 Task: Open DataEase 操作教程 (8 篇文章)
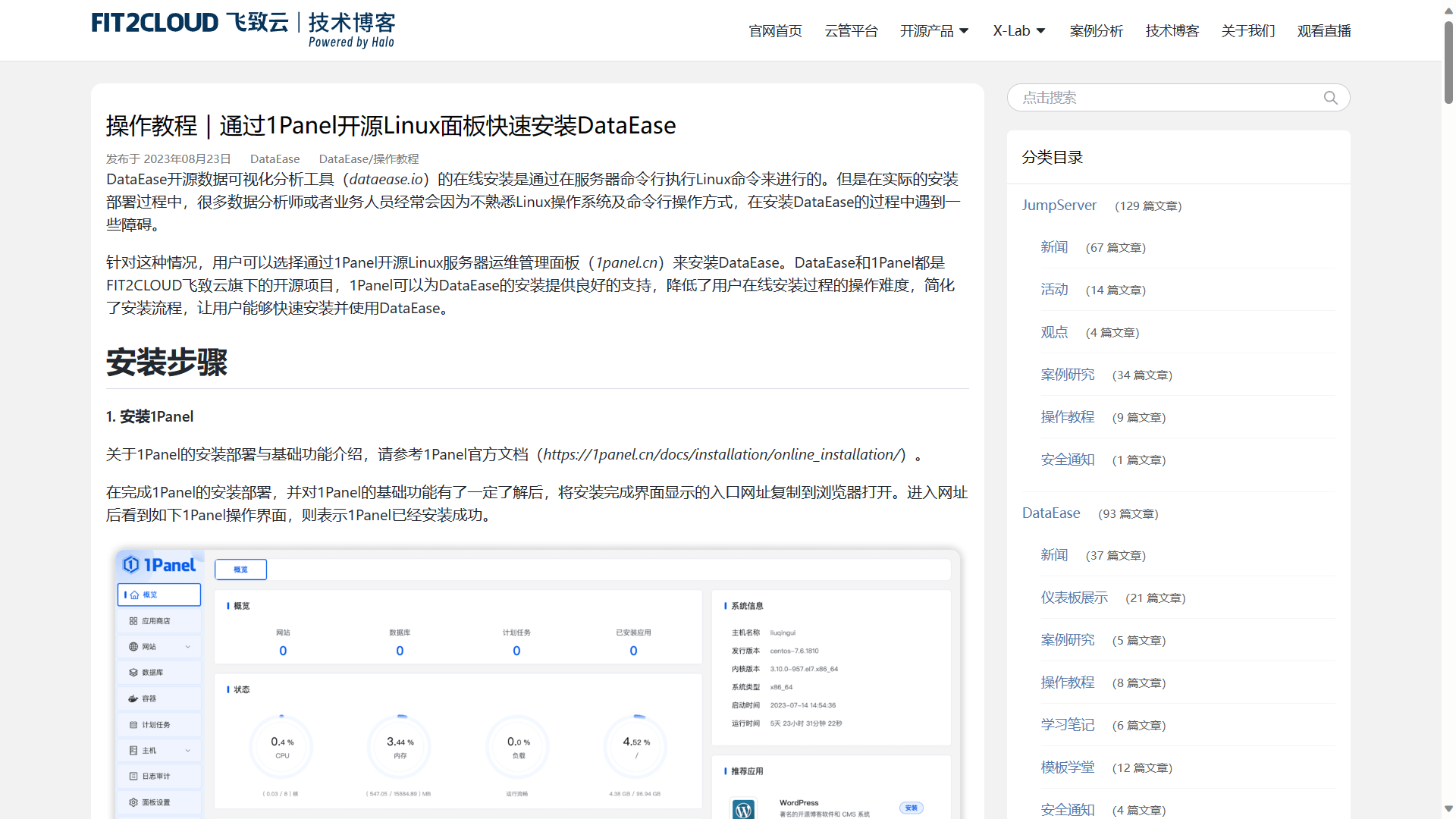coord(1068,682)
